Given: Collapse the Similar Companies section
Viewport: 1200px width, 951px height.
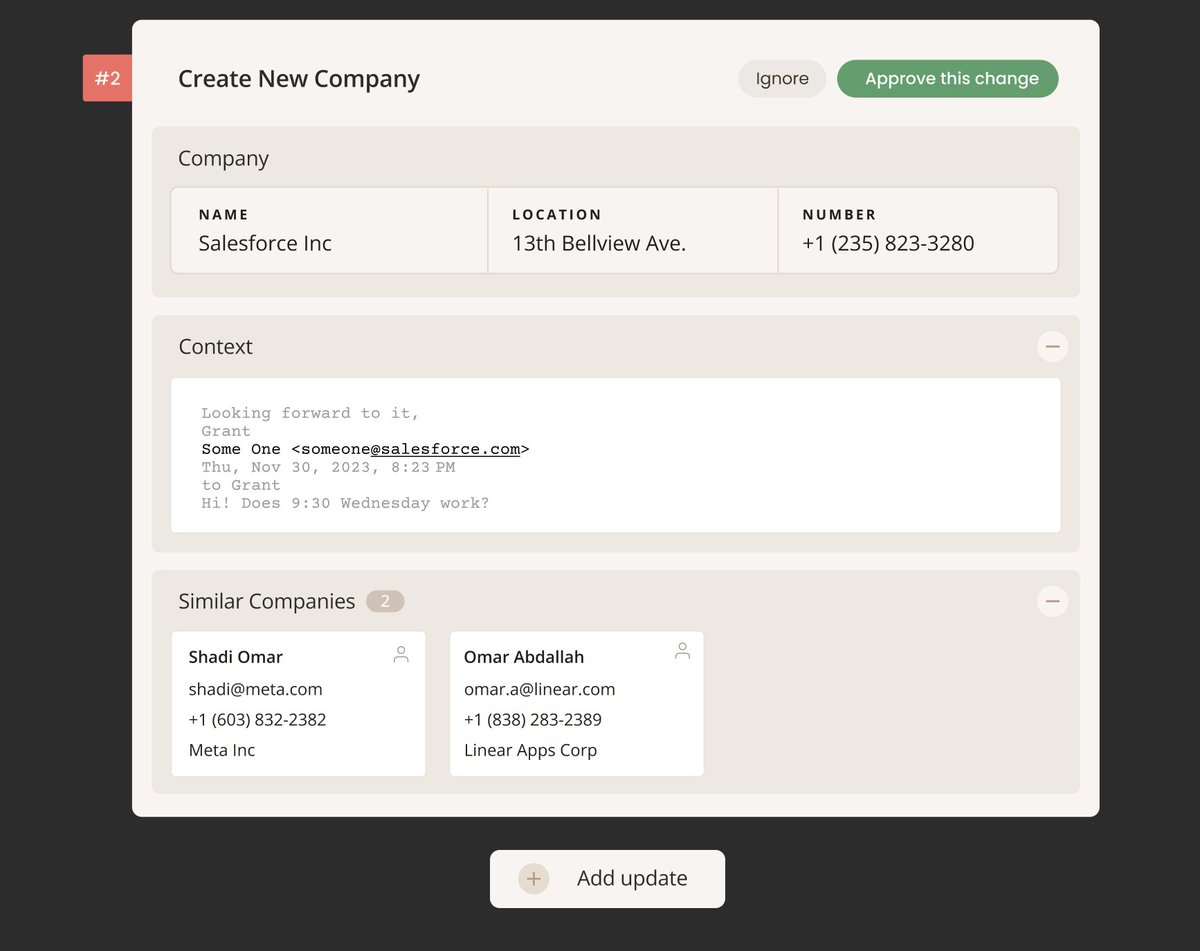Looking at the screenshot, I should (x=1052, y=601).
